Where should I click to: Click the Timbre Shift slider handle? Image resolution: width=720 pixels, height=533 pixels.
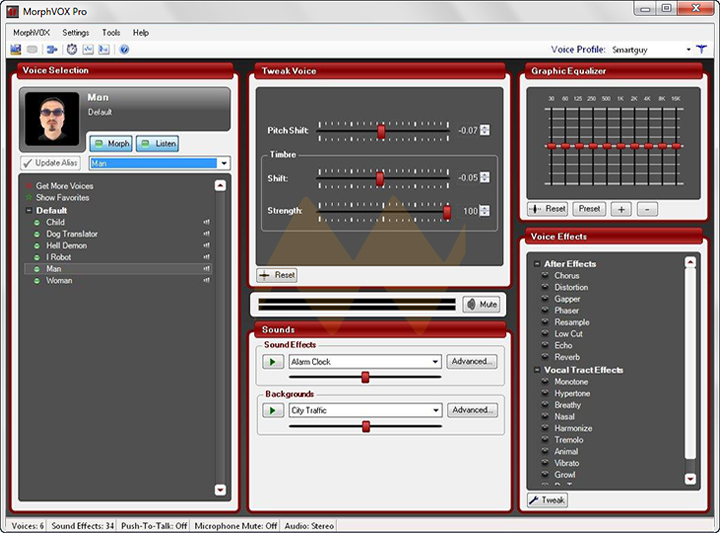(380, 179)
